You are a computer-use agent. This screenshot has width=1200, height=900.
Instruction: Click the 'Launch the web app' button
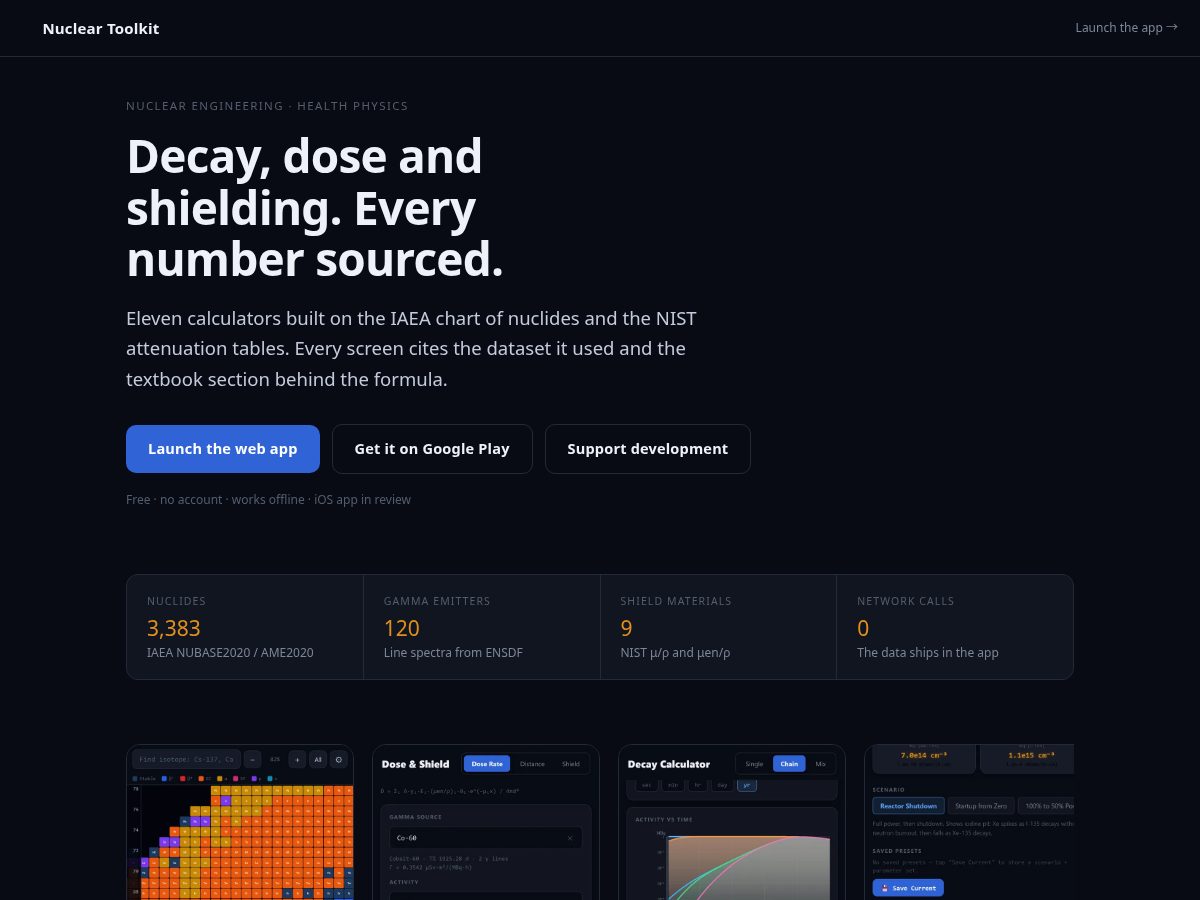(223, 449)
